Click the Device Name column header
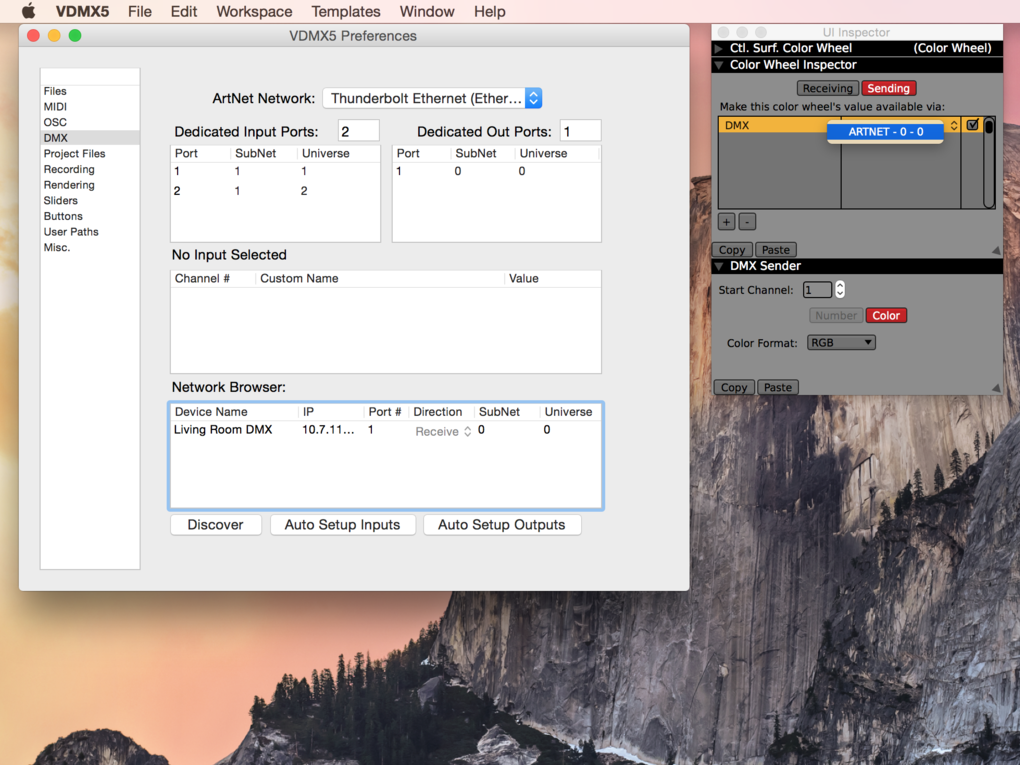This screenshot has width=1020, height=765. point(234,412)
